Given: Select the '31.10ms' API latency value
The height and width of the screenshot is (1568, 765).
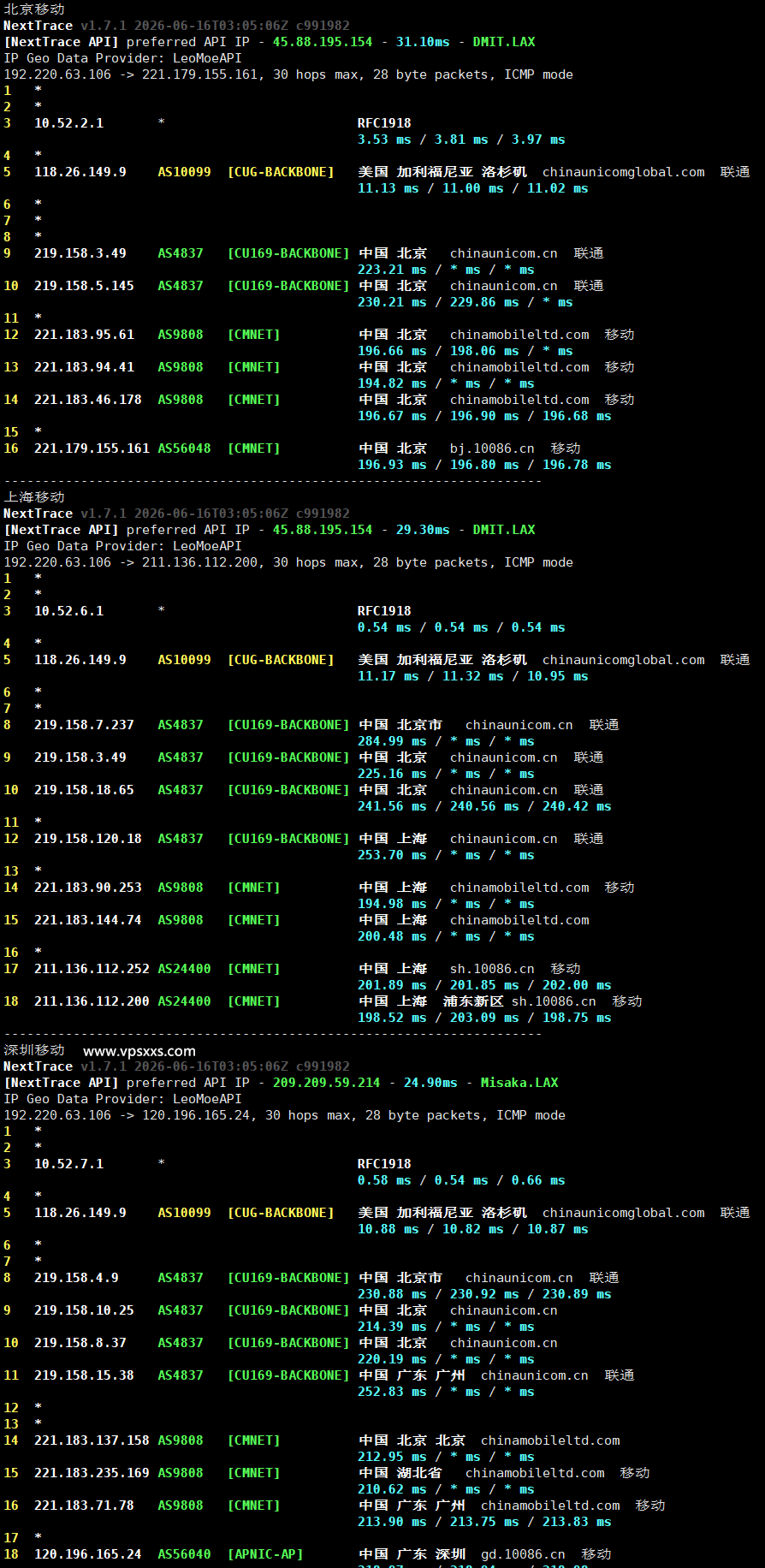Looking at the screenshot, I should click(x=423, y=41).
